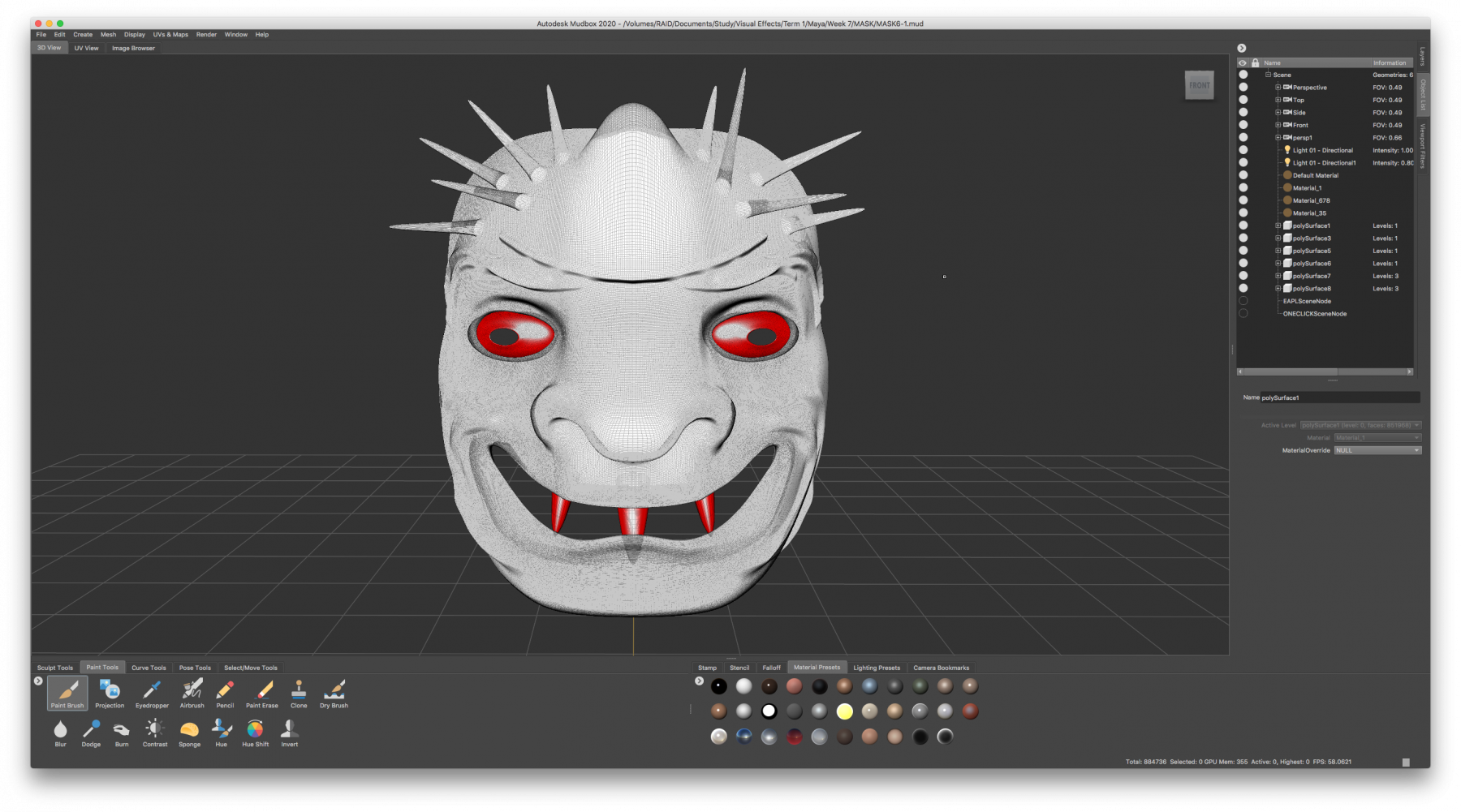The image size is (1461, 812).
Task: Pick the Hue tool
Action: click(221, 733)
